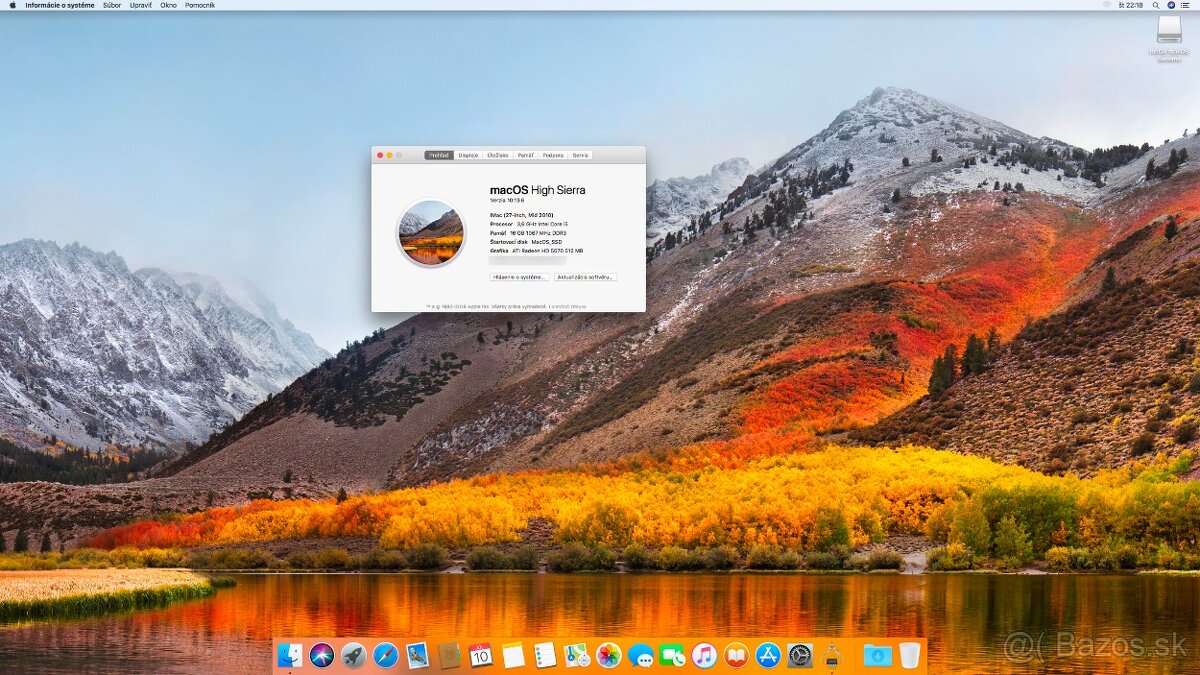The height and width of the screenshot is (675, 1200).
Task: Open Notification Center list icon
Action: 1187,5
